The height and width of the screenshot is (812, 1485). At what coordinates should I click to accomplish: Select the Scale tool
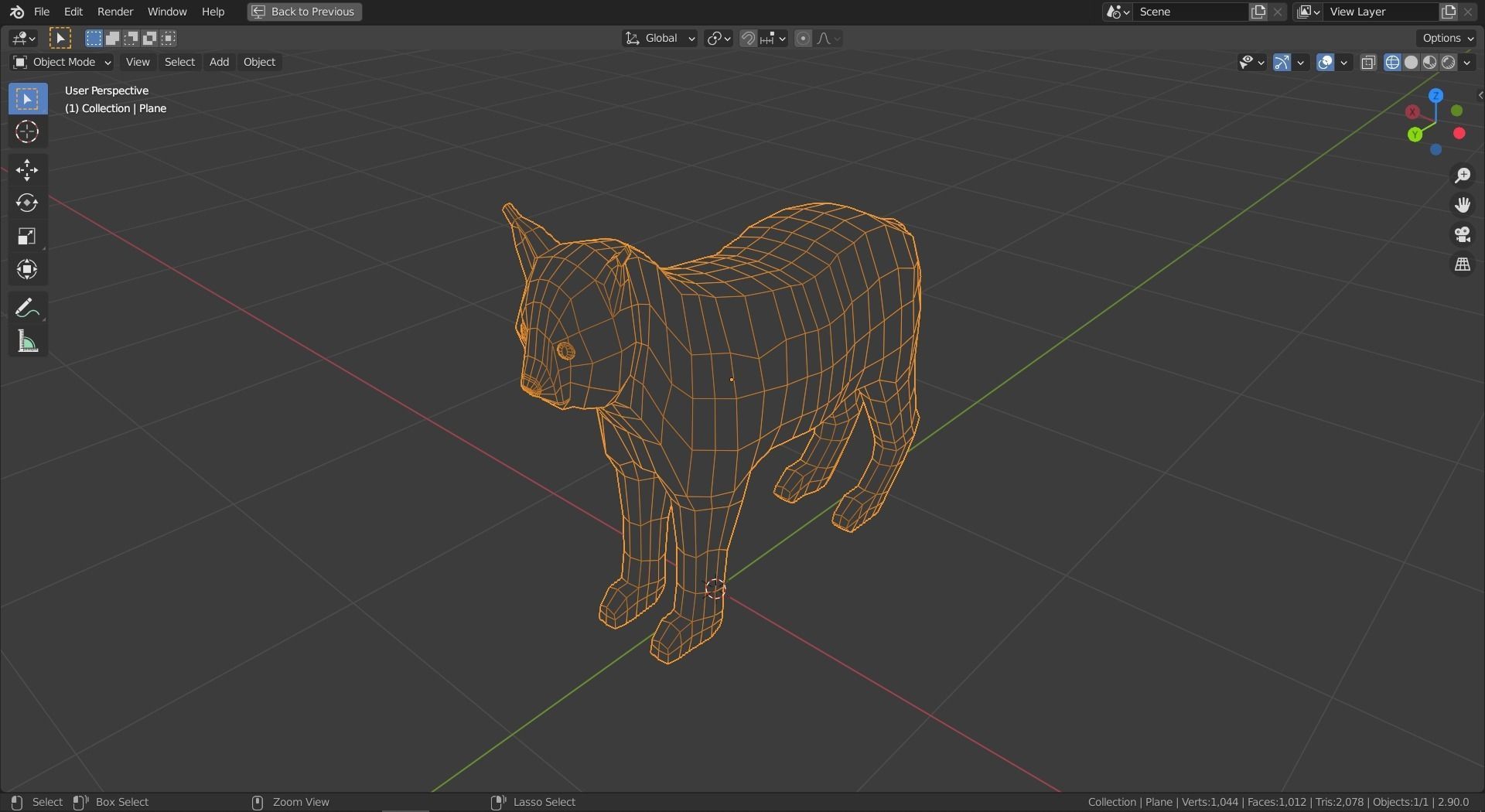click(x=27, y=237)
